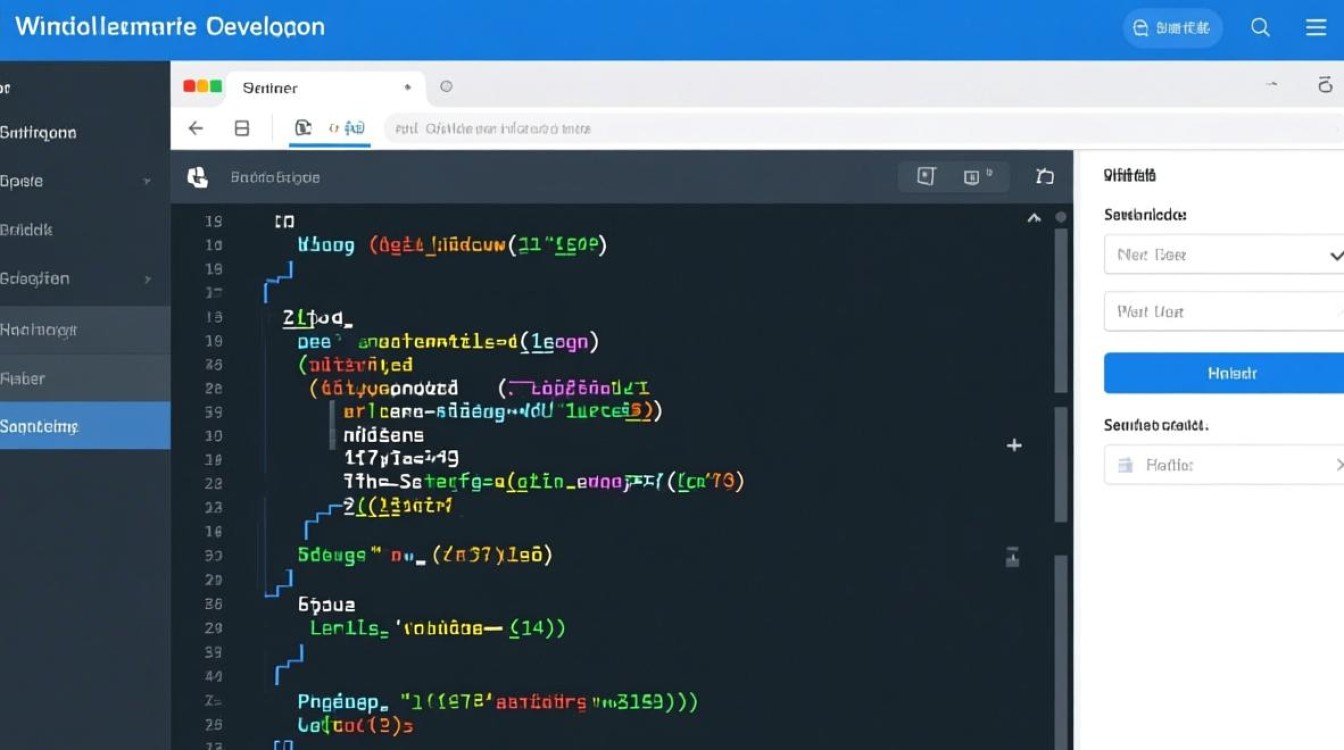Toggle the secondary layout view icon in editor toolbar
The image size is (1344, 750).
(x=972, y=175)
